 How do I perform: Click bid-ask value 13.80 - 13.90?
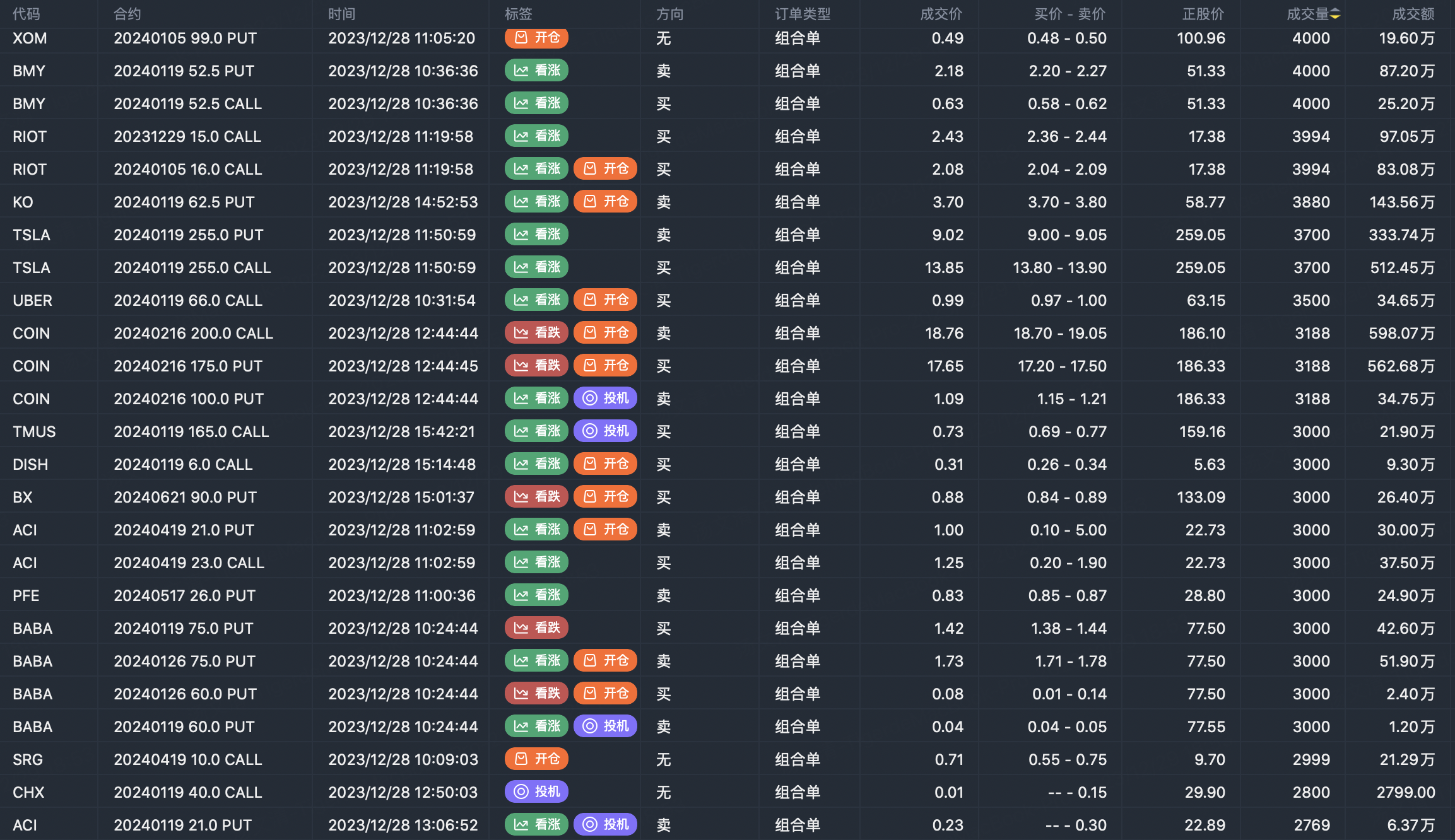(x=1059, y=267)
